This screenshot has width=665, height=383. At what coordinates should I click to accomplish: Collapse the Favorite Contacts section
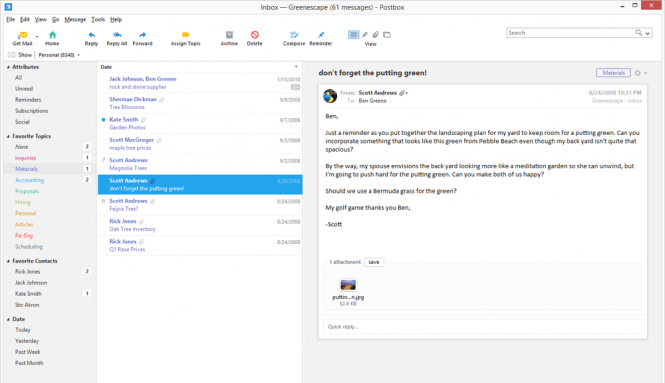(8, 261)
